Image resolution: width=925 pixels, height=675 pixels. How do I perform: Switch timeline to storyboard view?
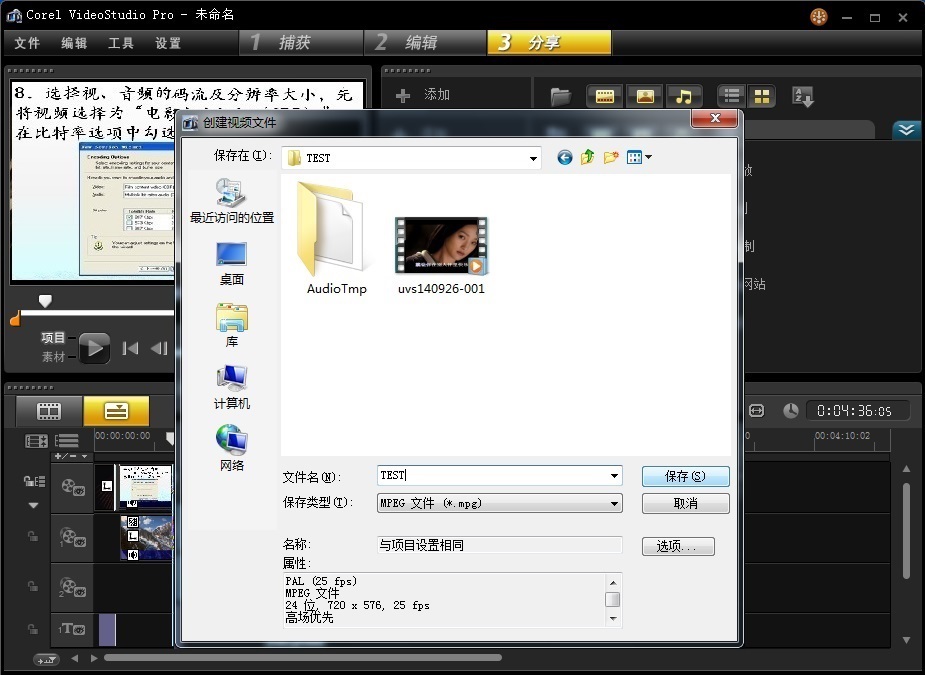49,410
